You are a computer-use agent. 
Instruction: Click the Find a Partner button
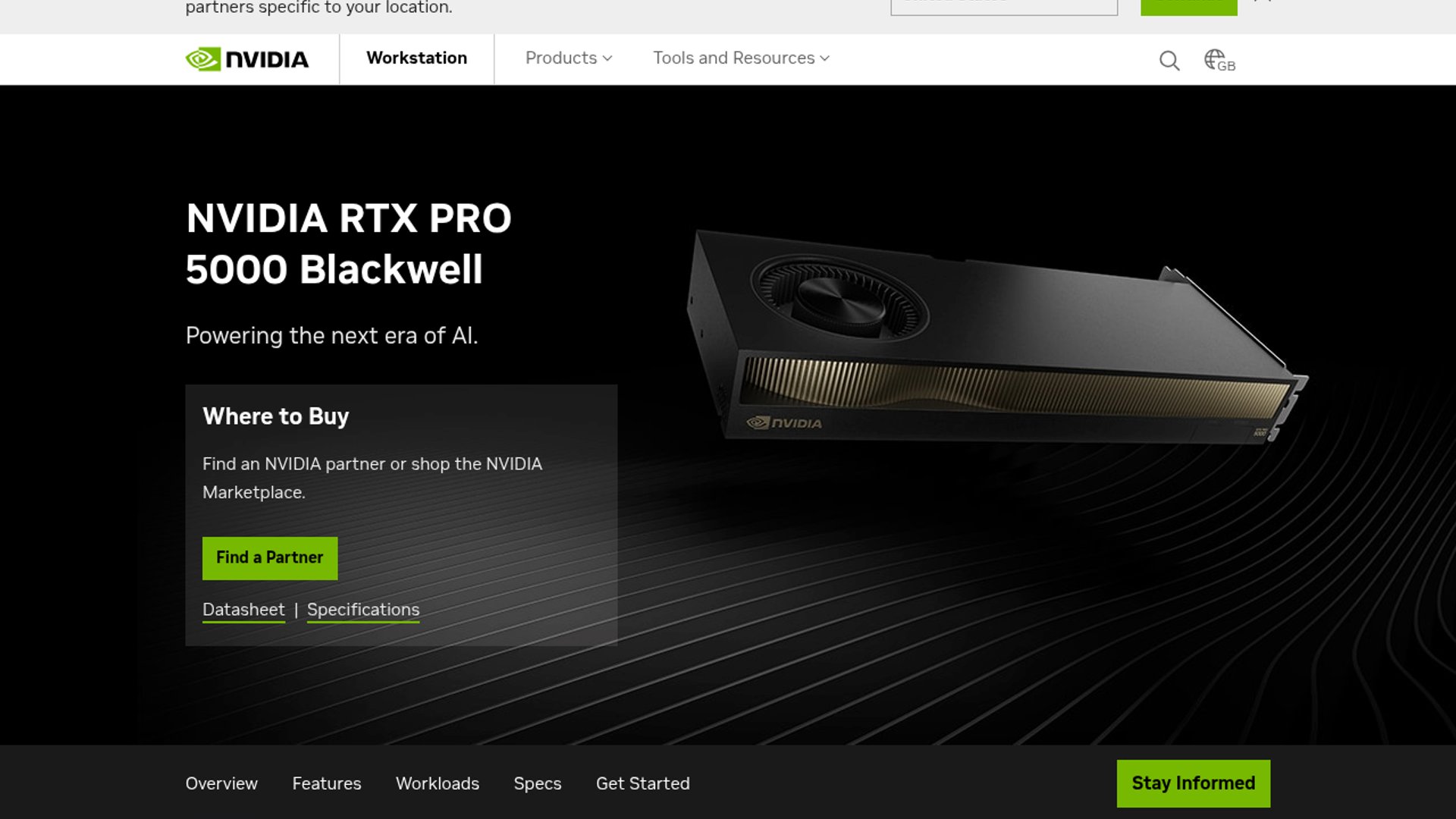coord(270,558)
